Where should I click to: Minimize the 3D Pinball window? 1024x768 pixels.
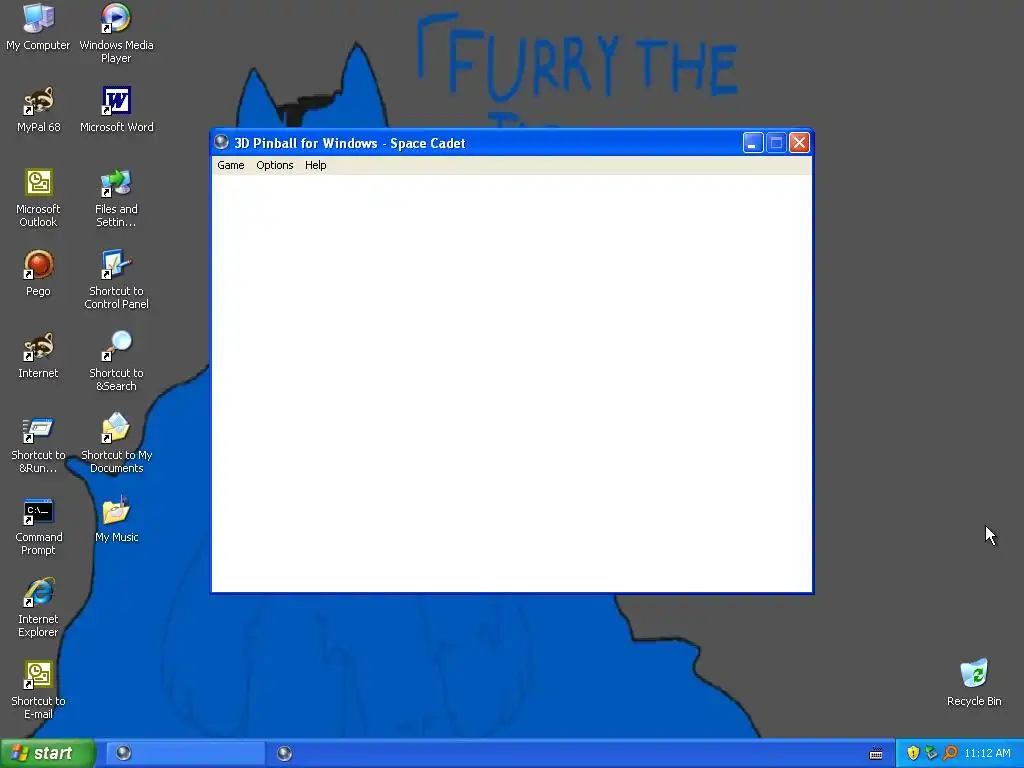(x=753, y=142)
